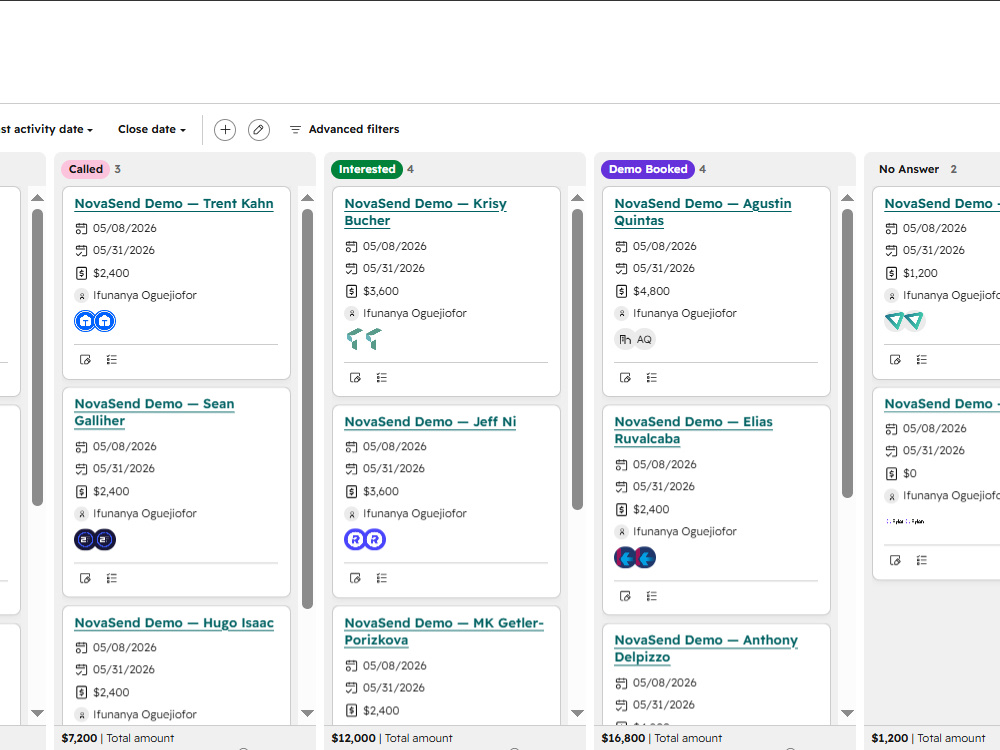Viewport: 1000px width, 750px height.
Task: Click the $16,800 Total amount footer
Action: [x=661, y=738]
